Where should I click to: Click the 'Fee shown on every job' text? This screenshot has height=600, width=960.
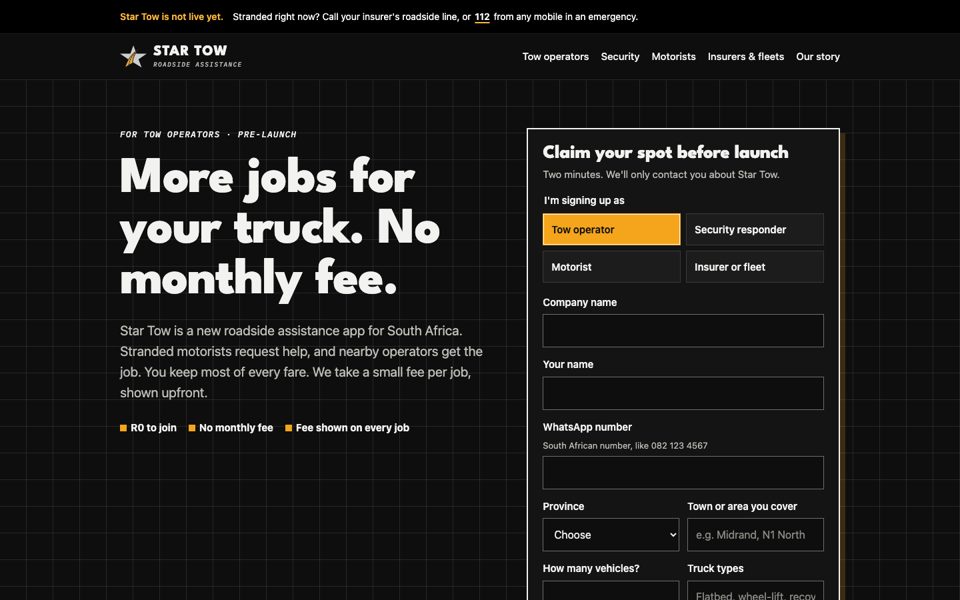tap(352, 428)
